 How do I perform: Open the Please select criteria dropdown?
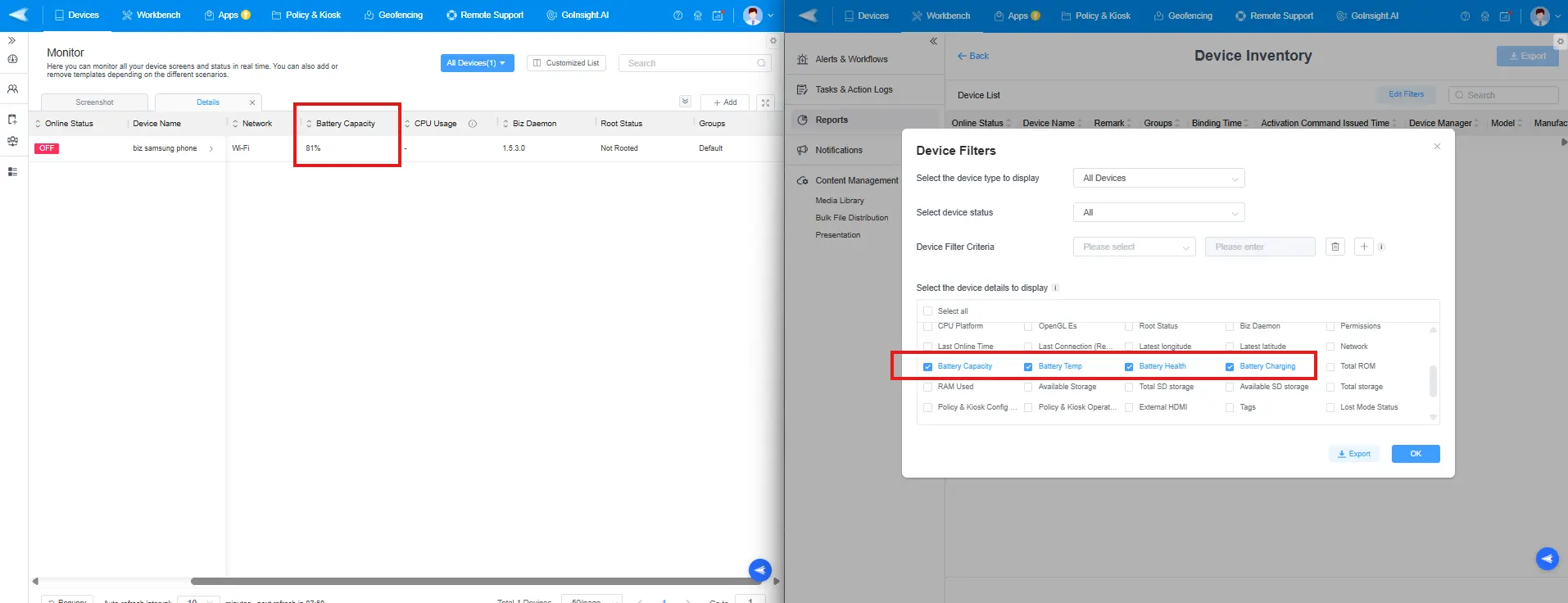[1134, 247]
